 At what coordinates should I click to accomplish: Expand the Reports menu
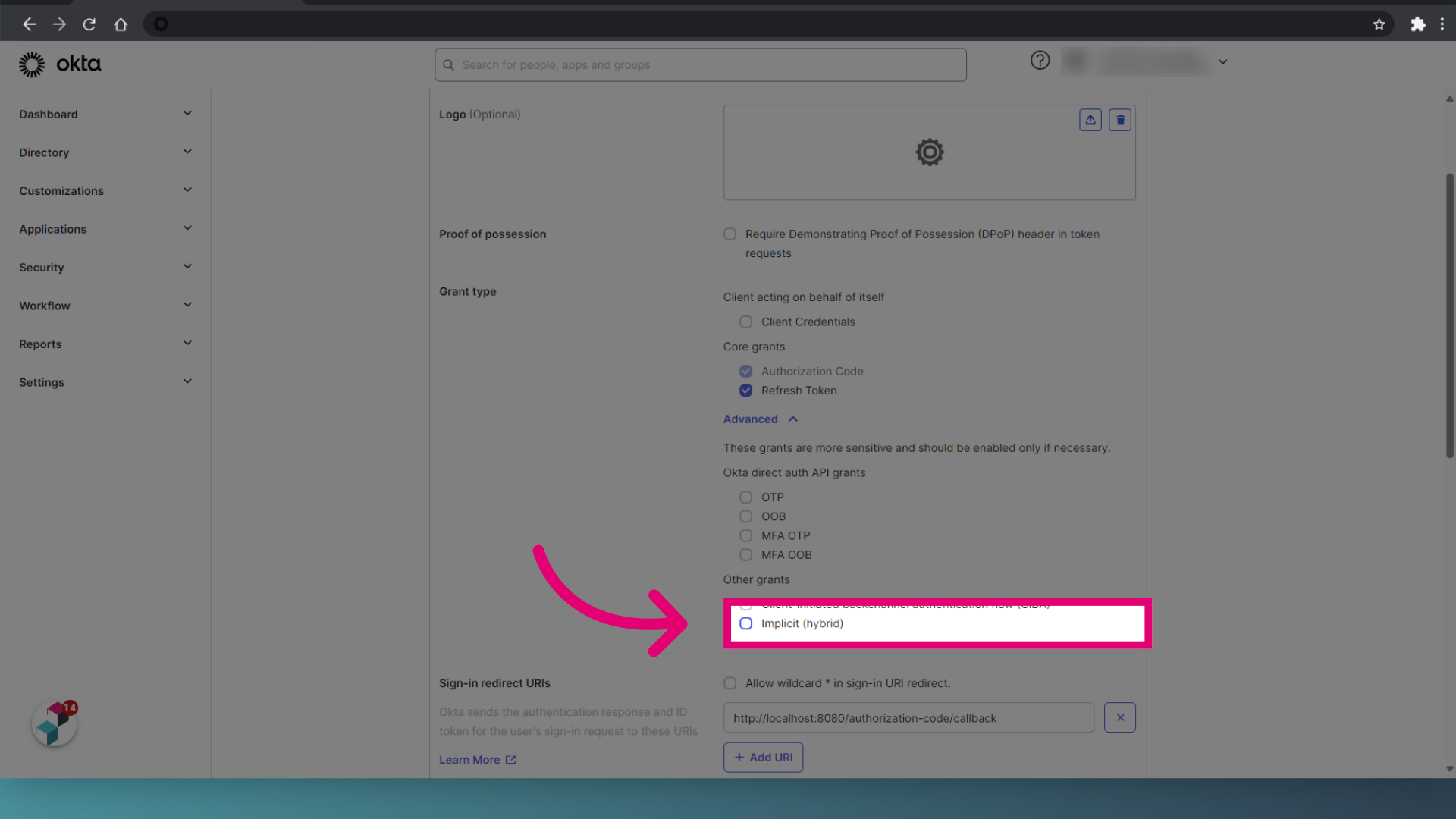tap(105, 344)
